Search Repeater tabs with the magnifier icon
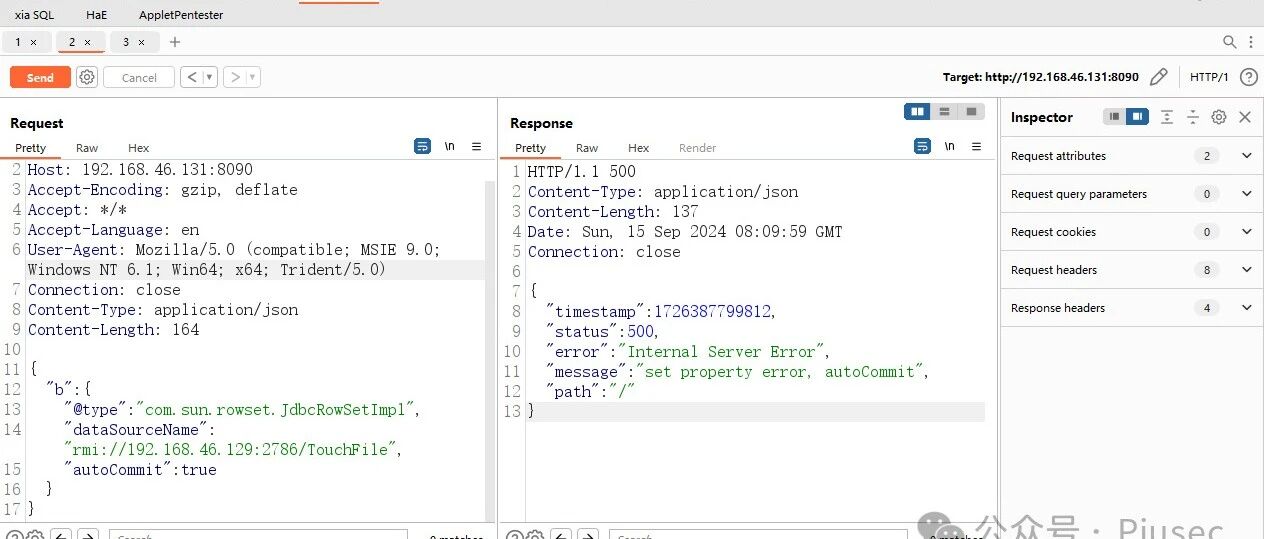The width and height of the screenshot is (1264, 539). tap(1230, 42)
